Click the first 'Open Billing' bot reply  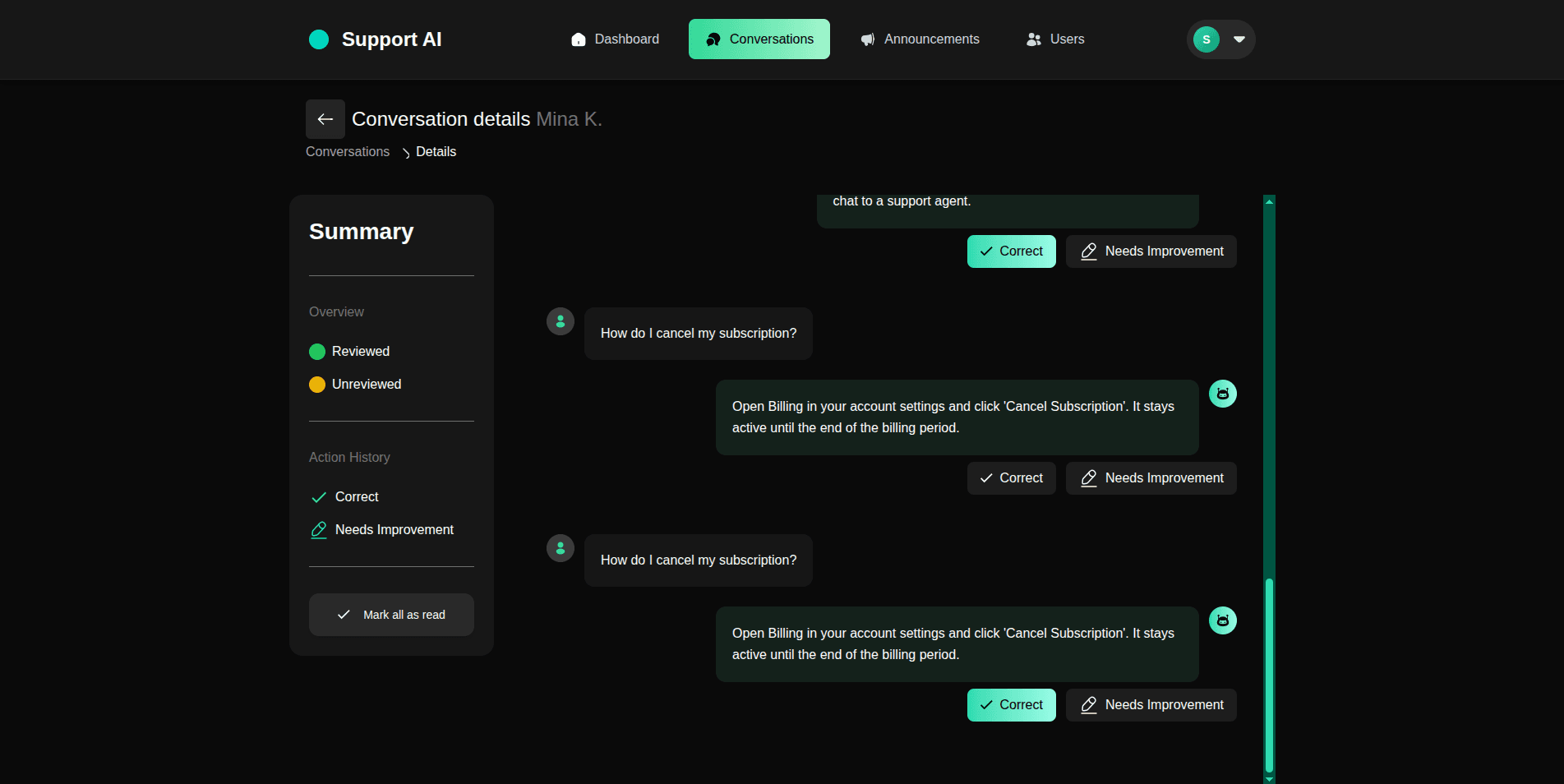(x=957, y=417)
